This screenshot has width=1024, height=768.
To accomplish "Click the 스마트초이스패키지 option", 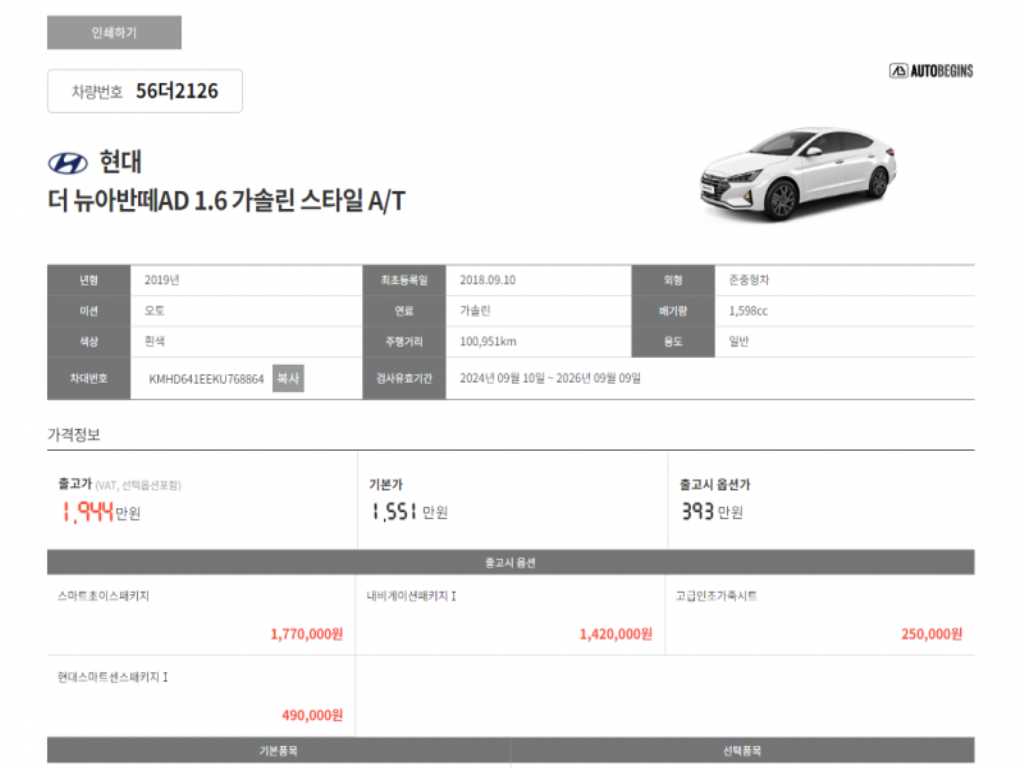I will [103, 596].
